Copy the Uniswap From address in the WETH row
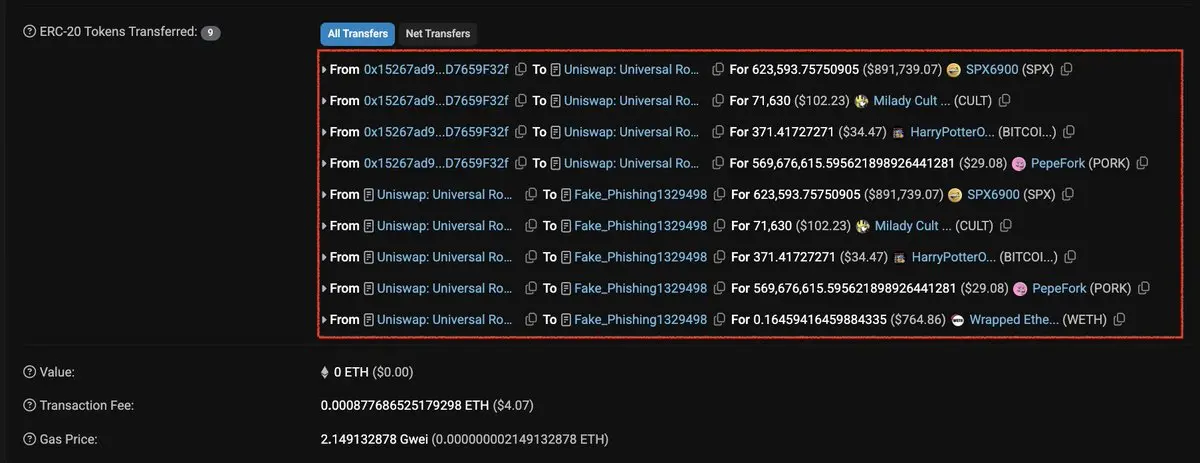 532,320
